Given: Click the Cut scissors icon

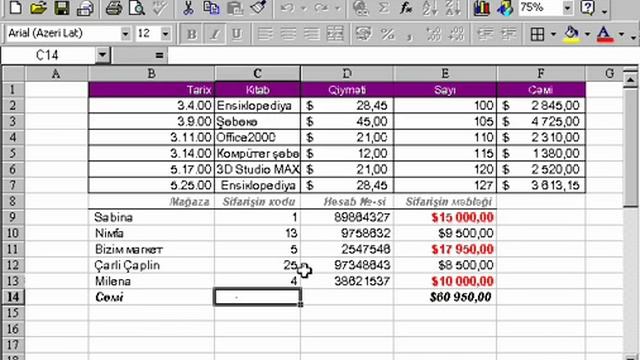Looking at the screenshot, I should (188, 7).
